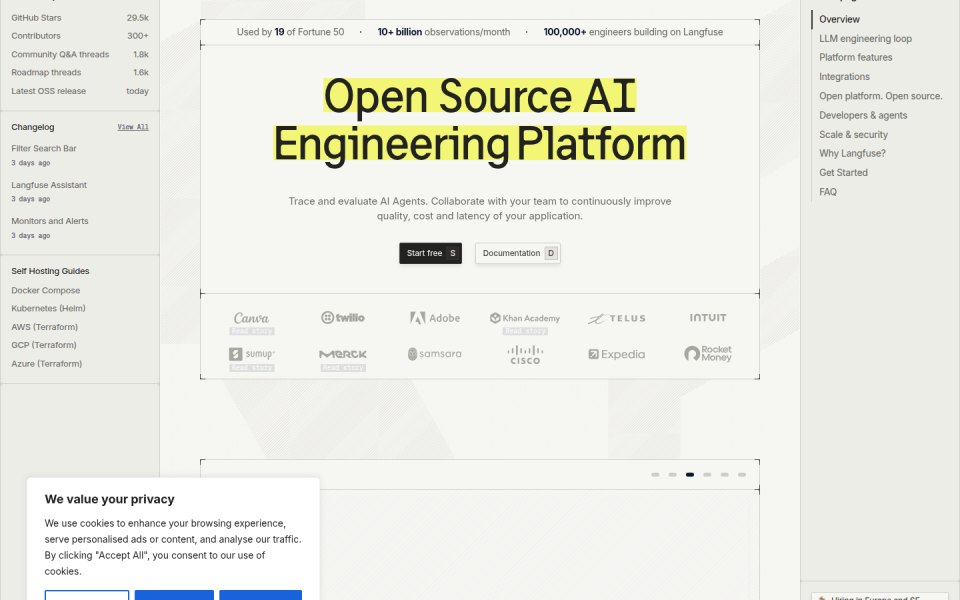Viewport: 960px width, 600px height.
Task: Select the last carousel dot
Action: (742, 474)
